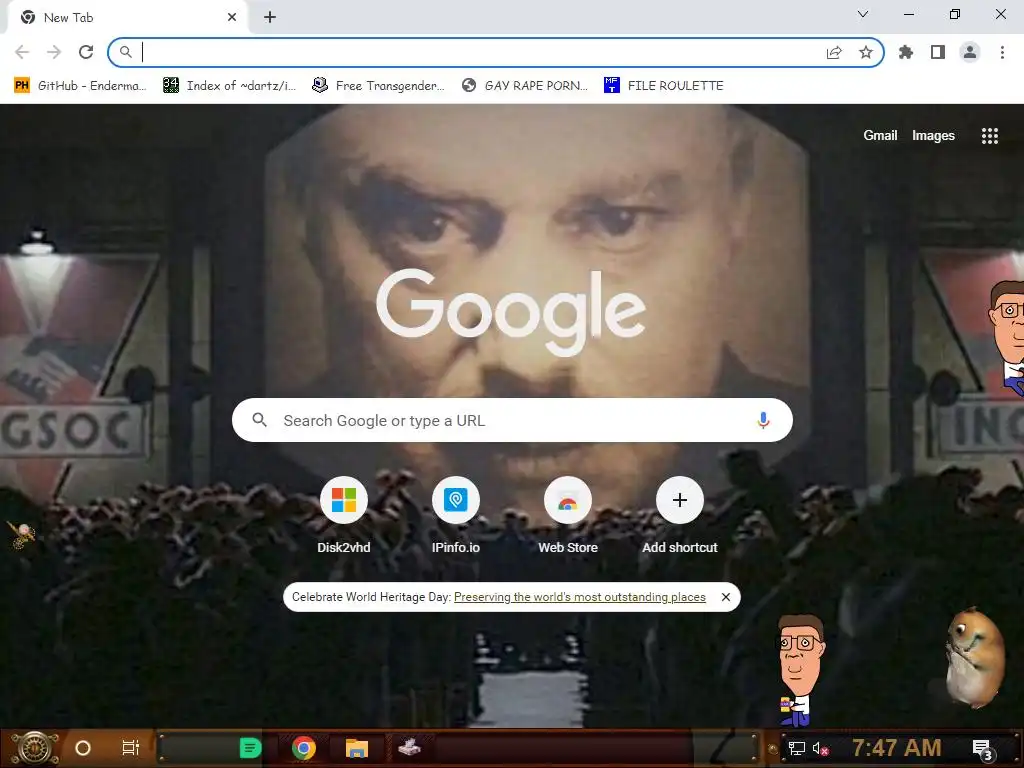
Task: Bookmark this tab with the star icon
Action: (x=866, y=52)
